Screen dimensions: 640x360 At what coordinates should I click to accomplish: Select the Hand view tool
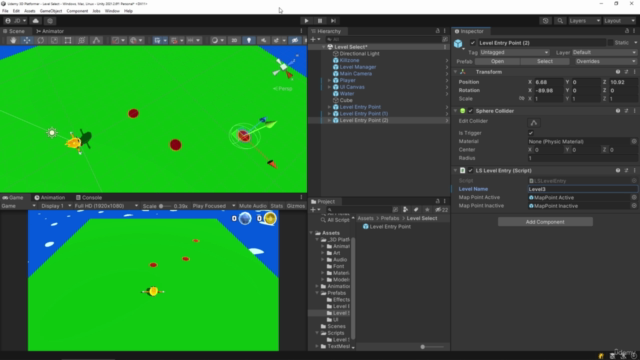tap(13, 40)
